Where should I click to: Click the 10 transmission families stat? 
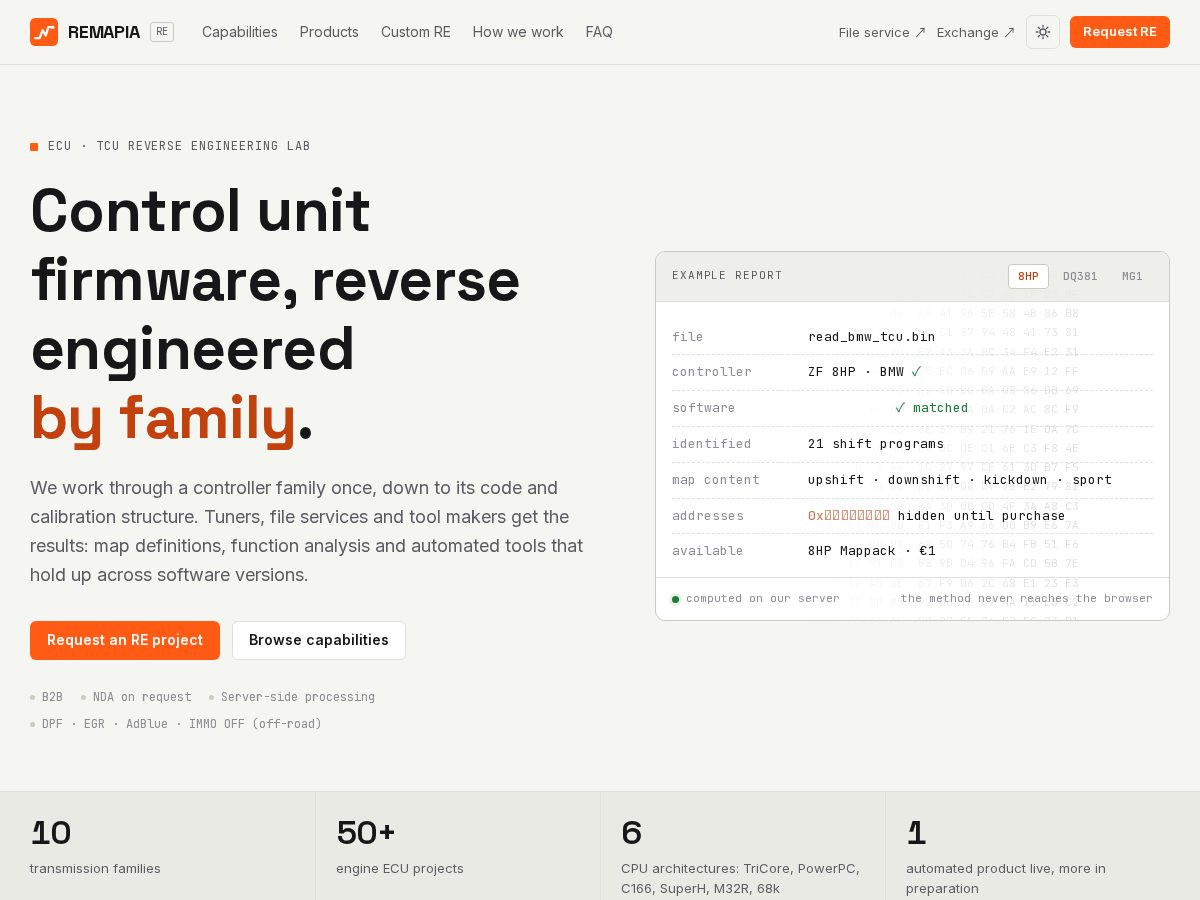pos(158,846)
